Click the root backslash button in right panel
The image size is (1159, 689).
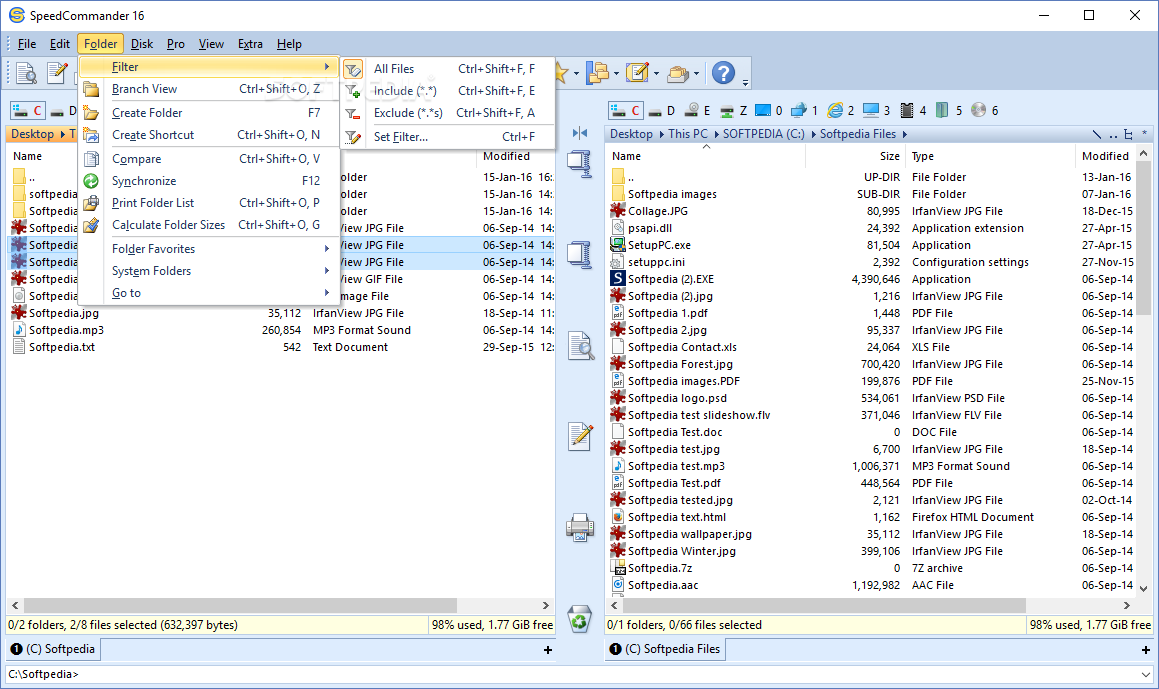[x=1097, y=135]
